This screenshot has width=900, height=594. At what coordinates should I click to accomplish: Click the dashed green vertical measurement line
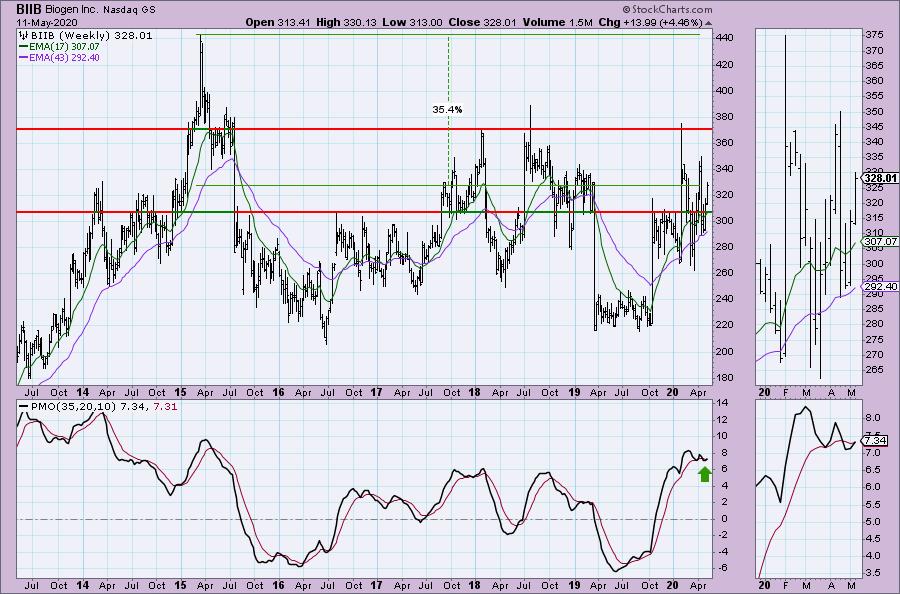point(448,109)
